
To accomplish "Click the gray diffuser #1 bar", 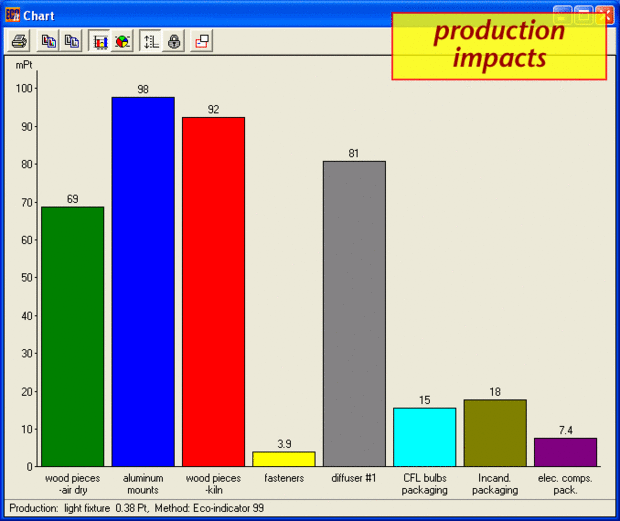I will tap(354, 314).
